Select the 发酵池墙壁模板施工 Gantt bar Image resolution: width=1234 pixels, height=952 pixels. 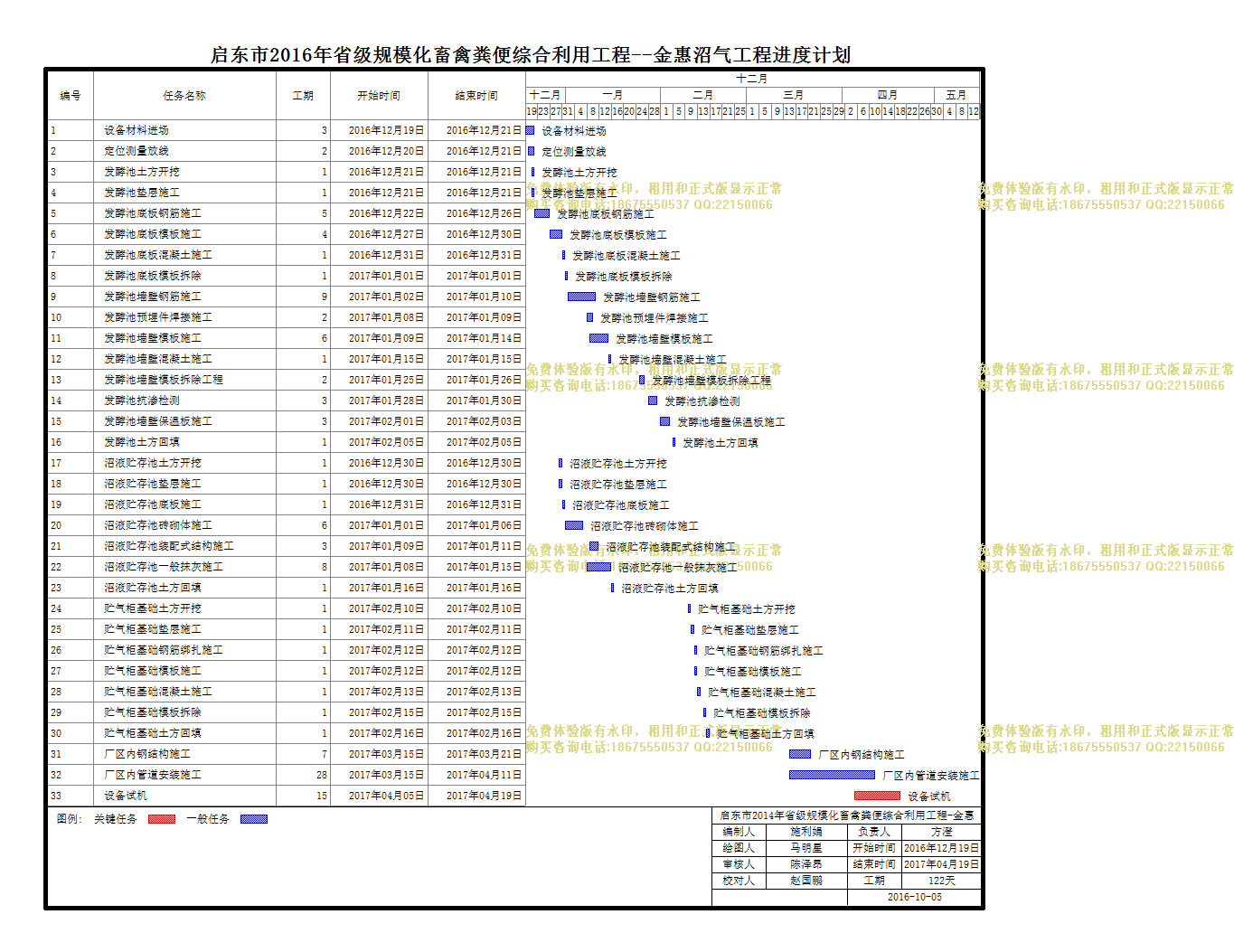click(598, 338)
